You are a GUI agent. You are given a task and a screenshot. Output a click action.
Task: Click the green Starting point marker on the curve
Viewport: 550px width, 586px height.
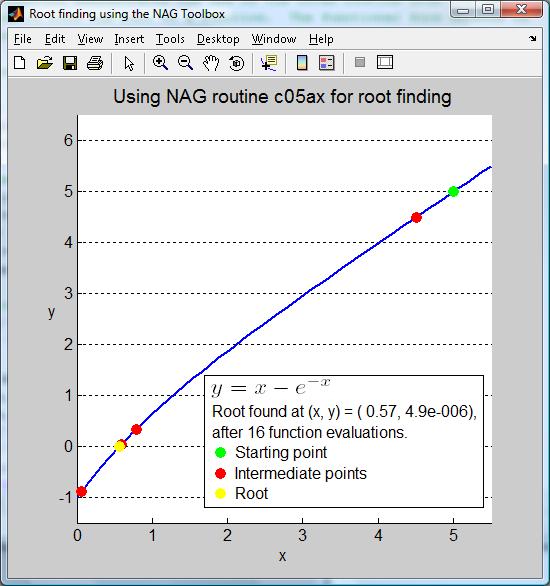coord(453,191)
